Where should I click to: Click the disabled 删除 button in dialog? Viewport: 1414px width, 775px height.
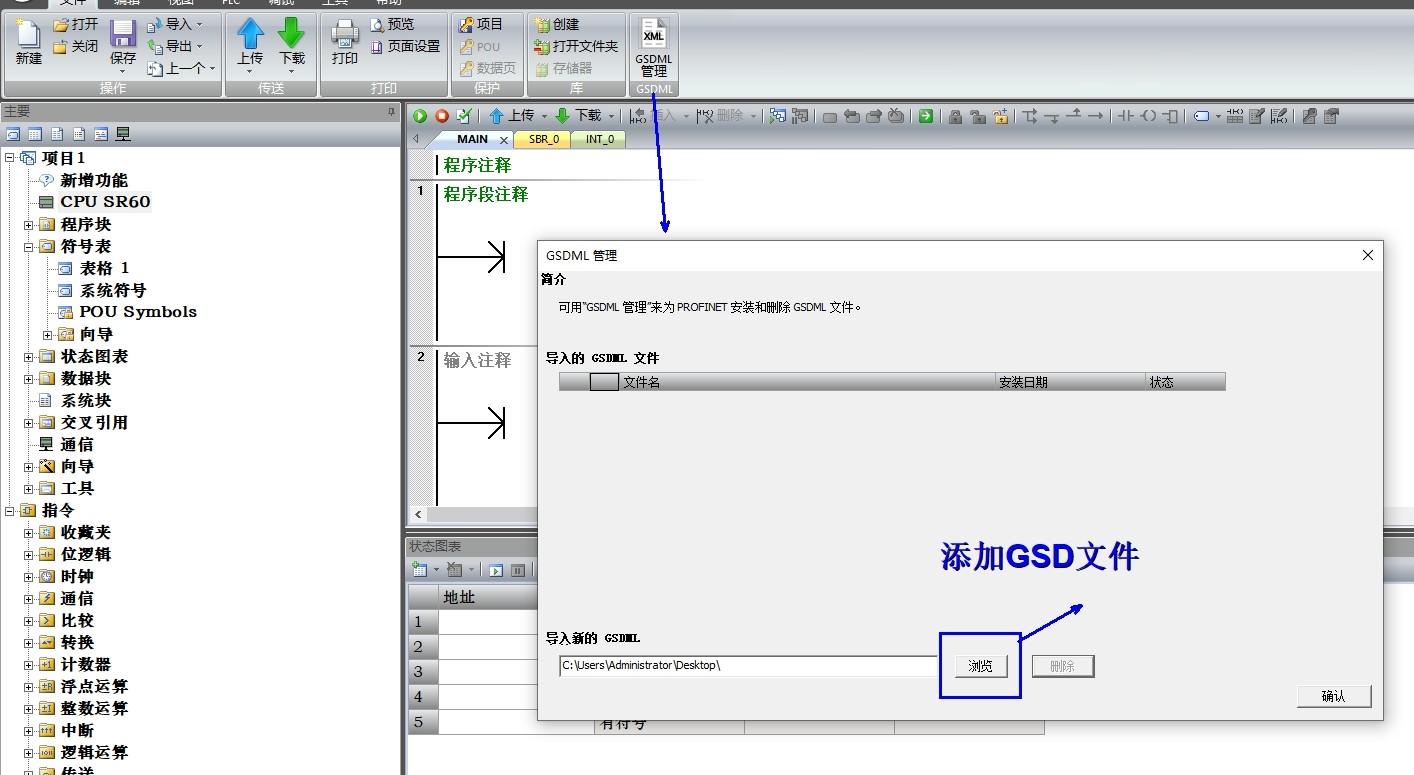point(1063,666)
